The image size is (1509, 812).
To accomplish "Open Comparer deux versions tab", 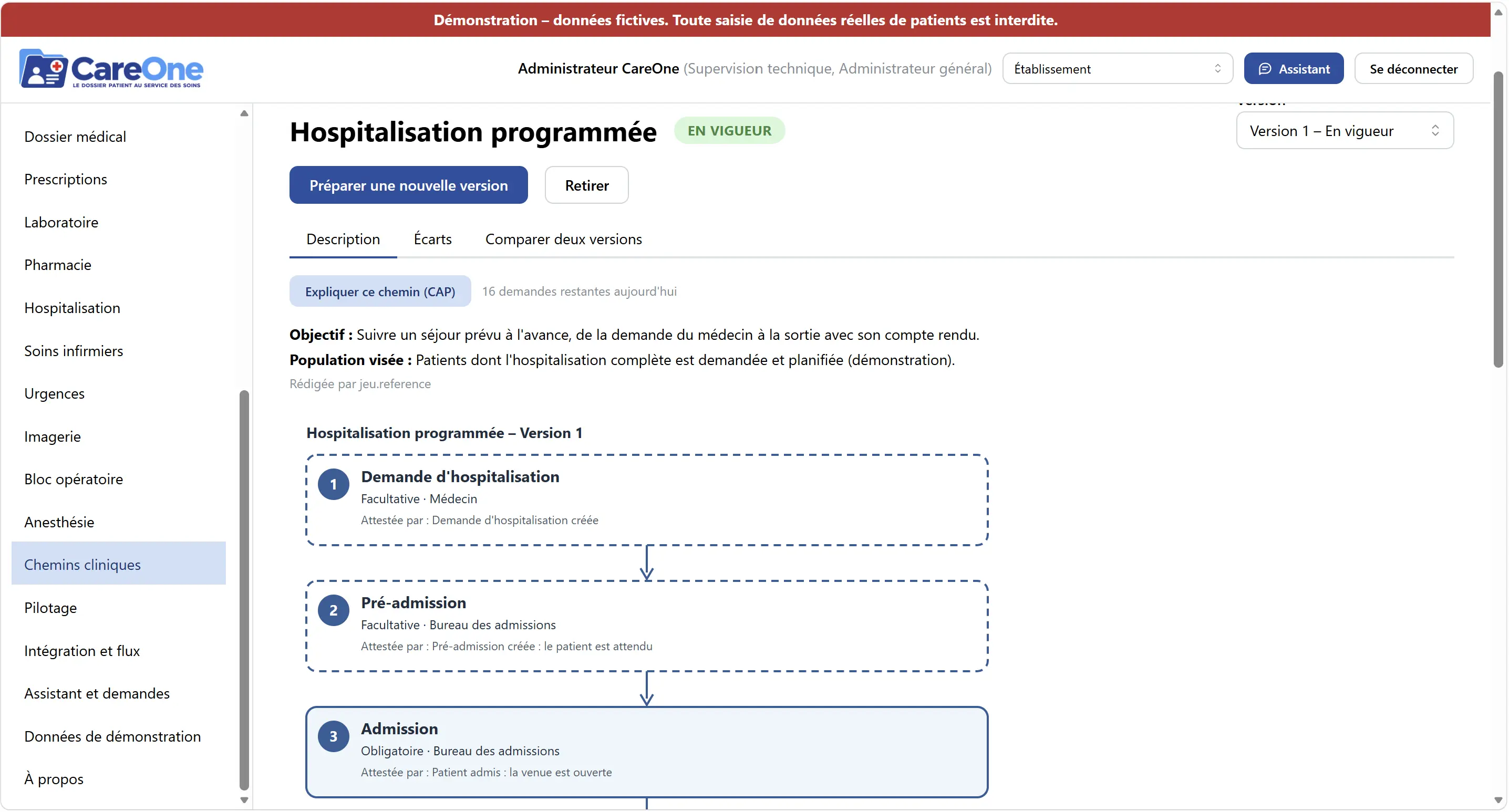I will click(x=563, y=239).
